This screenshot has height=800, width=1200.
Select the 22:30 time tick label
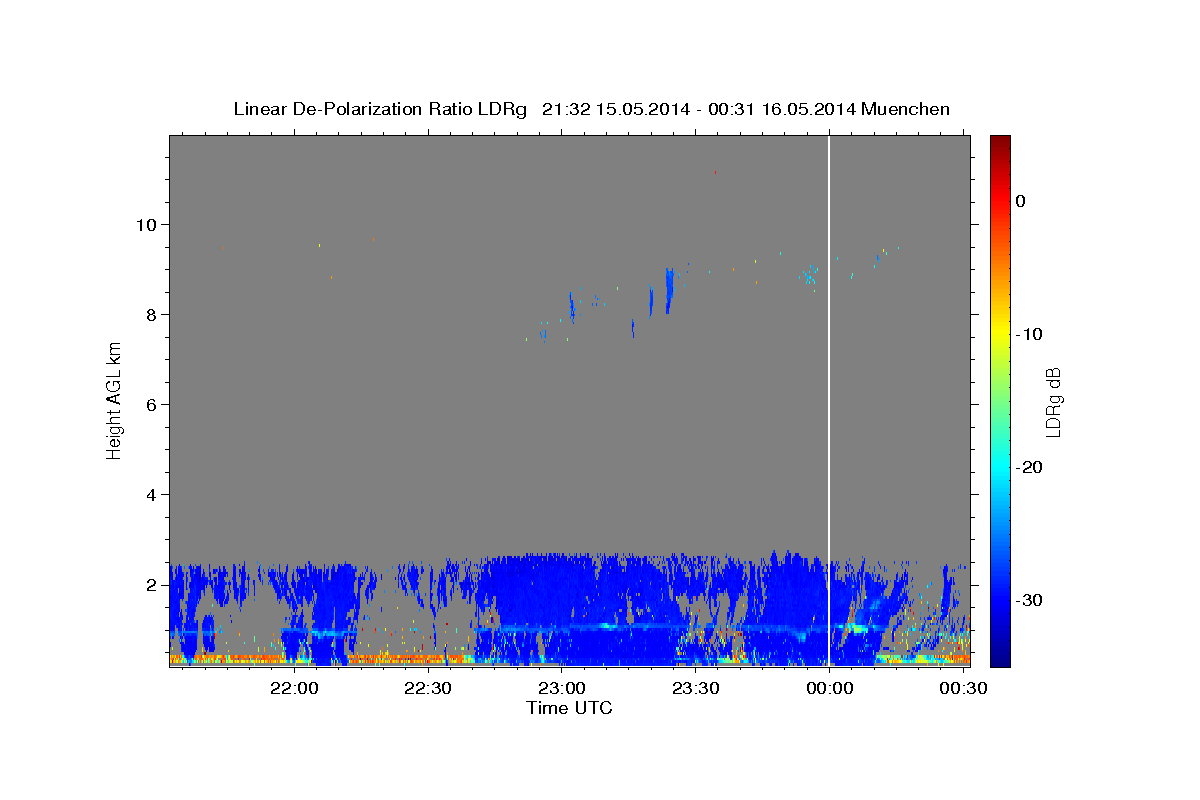pos(428,689)
